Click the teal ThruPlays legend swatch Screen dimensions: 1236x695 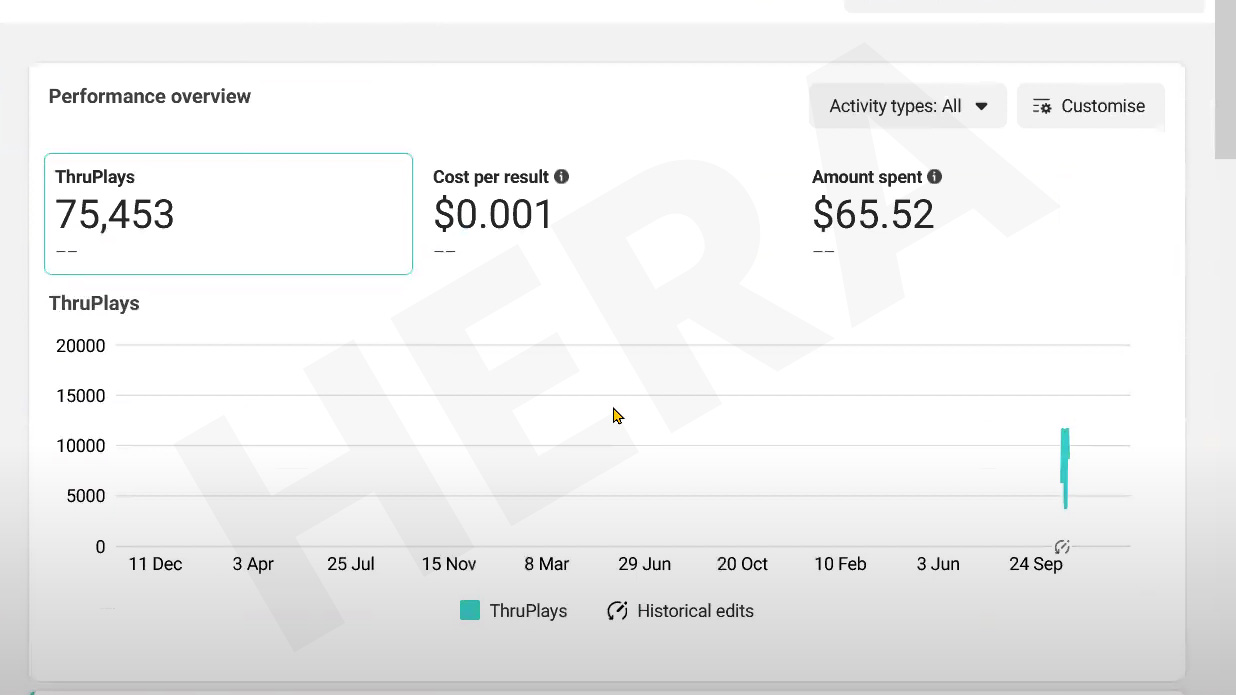[469, 611]
